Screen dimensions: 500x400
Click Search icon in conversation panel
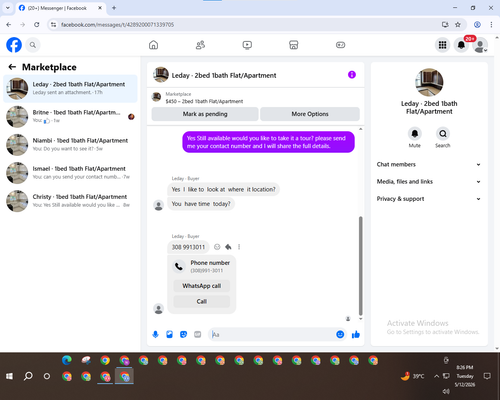tap(443, 134)
